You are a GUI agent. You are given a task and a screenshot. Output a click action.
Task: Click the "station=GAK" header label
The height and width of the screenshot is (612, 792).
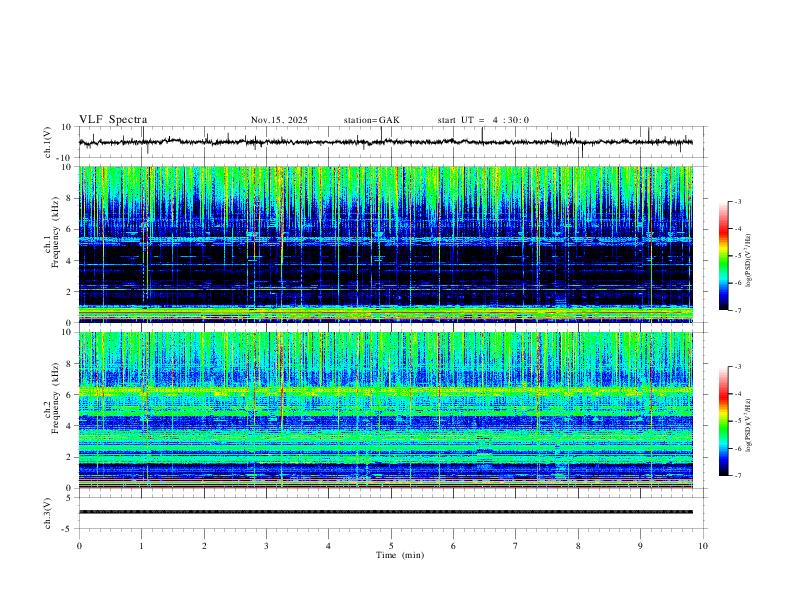click(372, 120)
